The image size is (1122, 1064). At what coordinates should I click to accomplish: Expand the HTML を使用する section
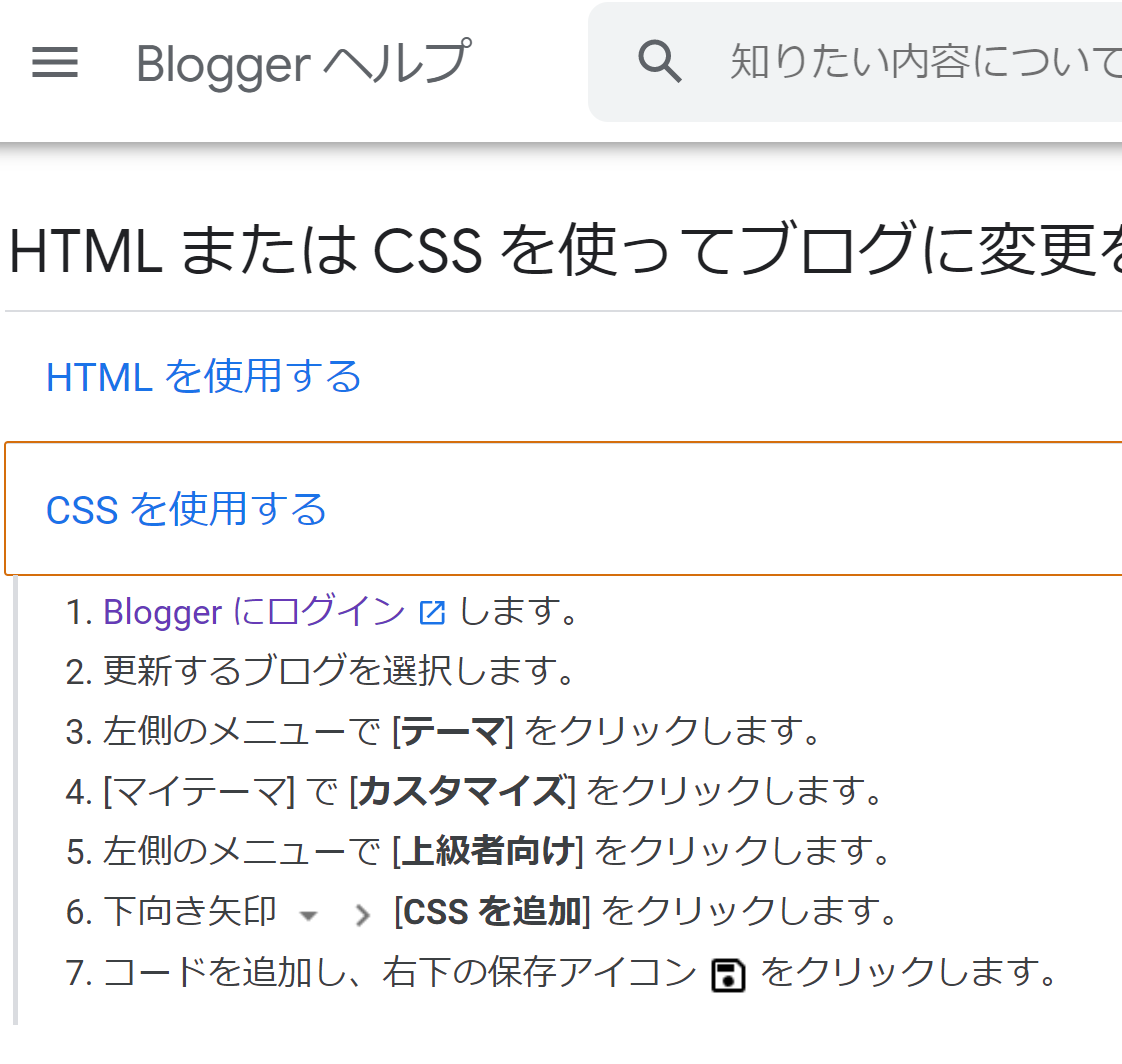(x=204, y=377)
